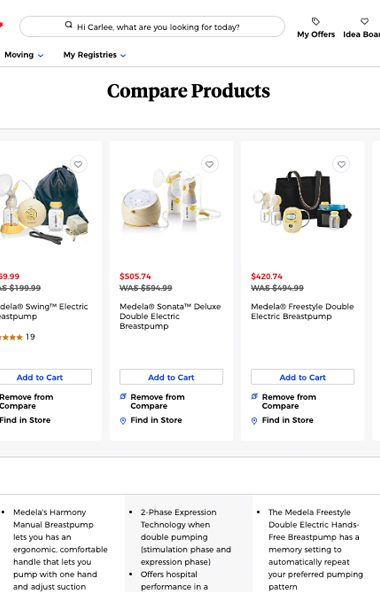Add Medela Freestyle Double to cart

(302, 377)
